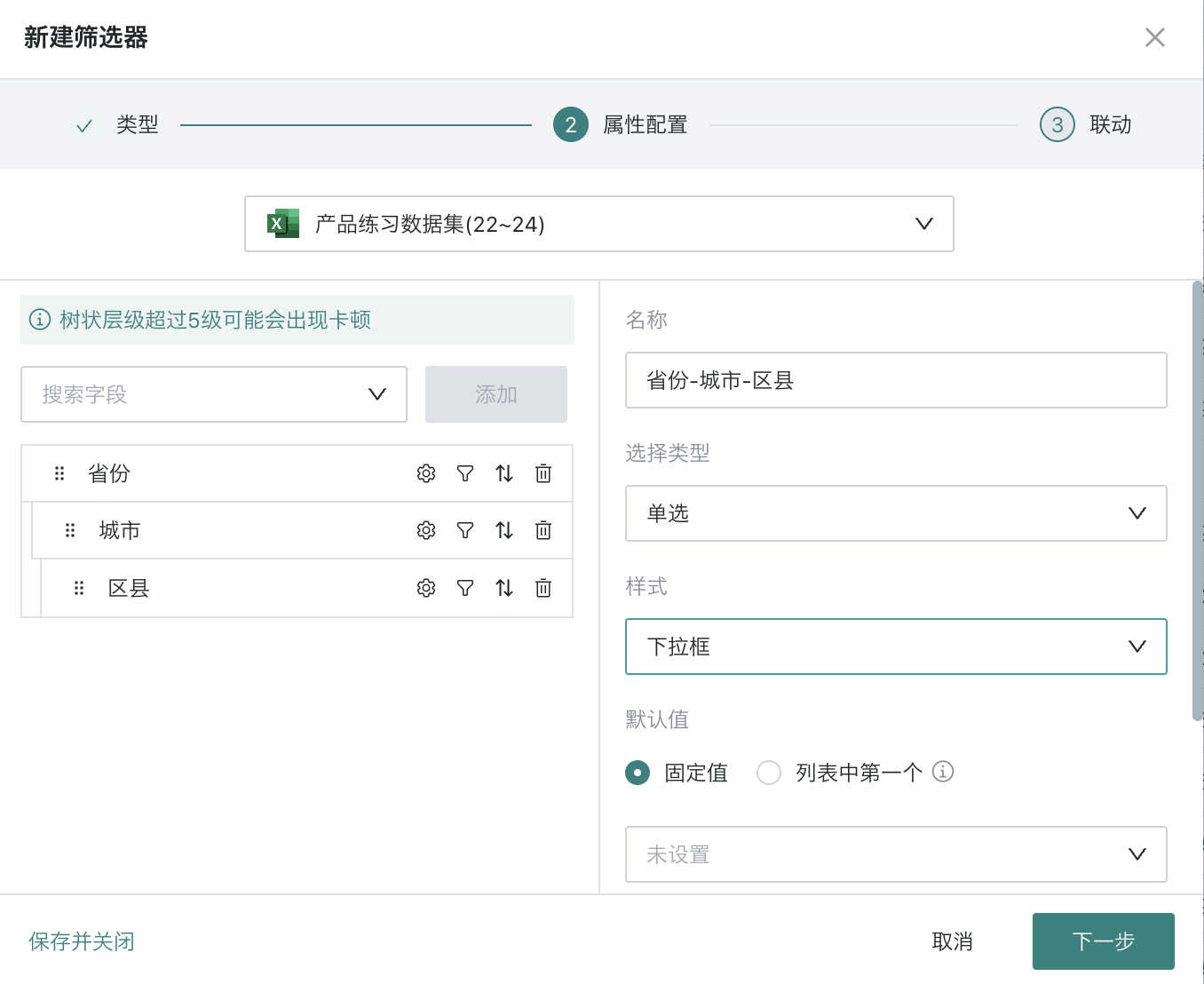This screenshot has height=984, width=1204.
Task: Click Excel icon of the dataset selector
Action: (x=283, y=224)
